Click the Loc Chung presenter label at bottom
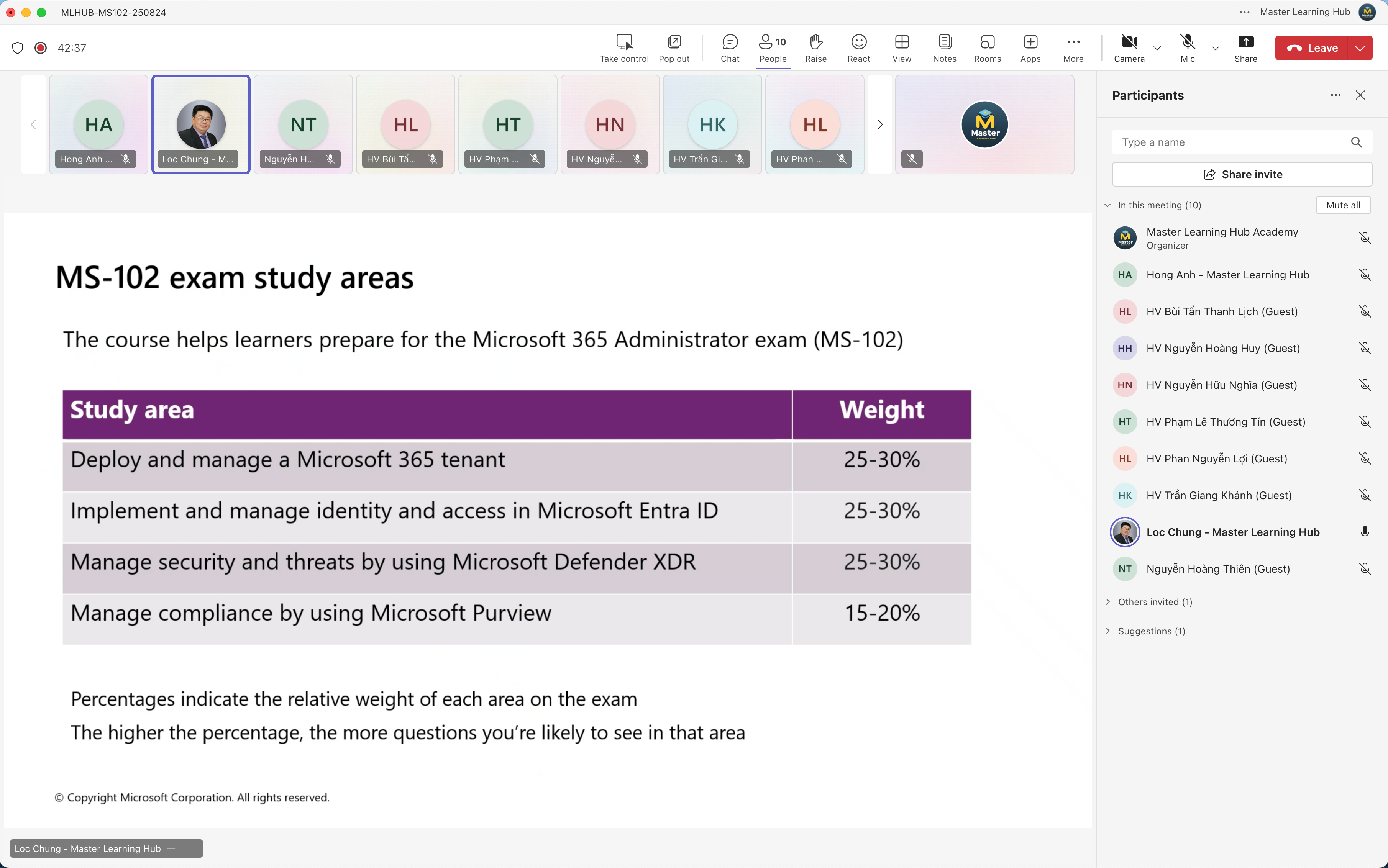Screen dimensions: 1388x868 [87, 848]
